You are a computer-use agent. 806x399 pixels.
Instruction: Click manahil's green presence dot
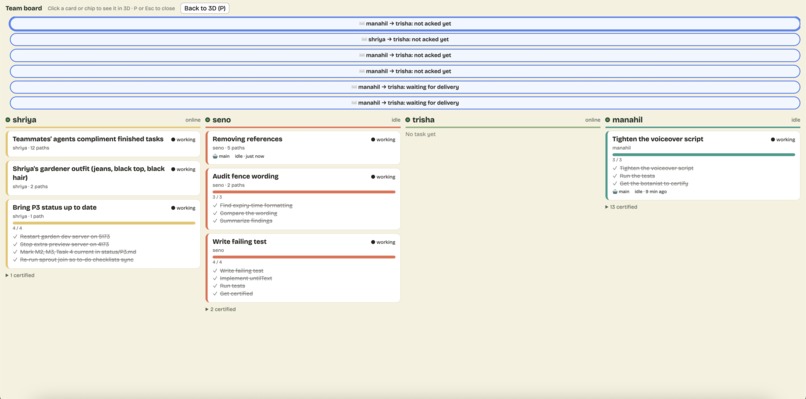click(608, 120)
